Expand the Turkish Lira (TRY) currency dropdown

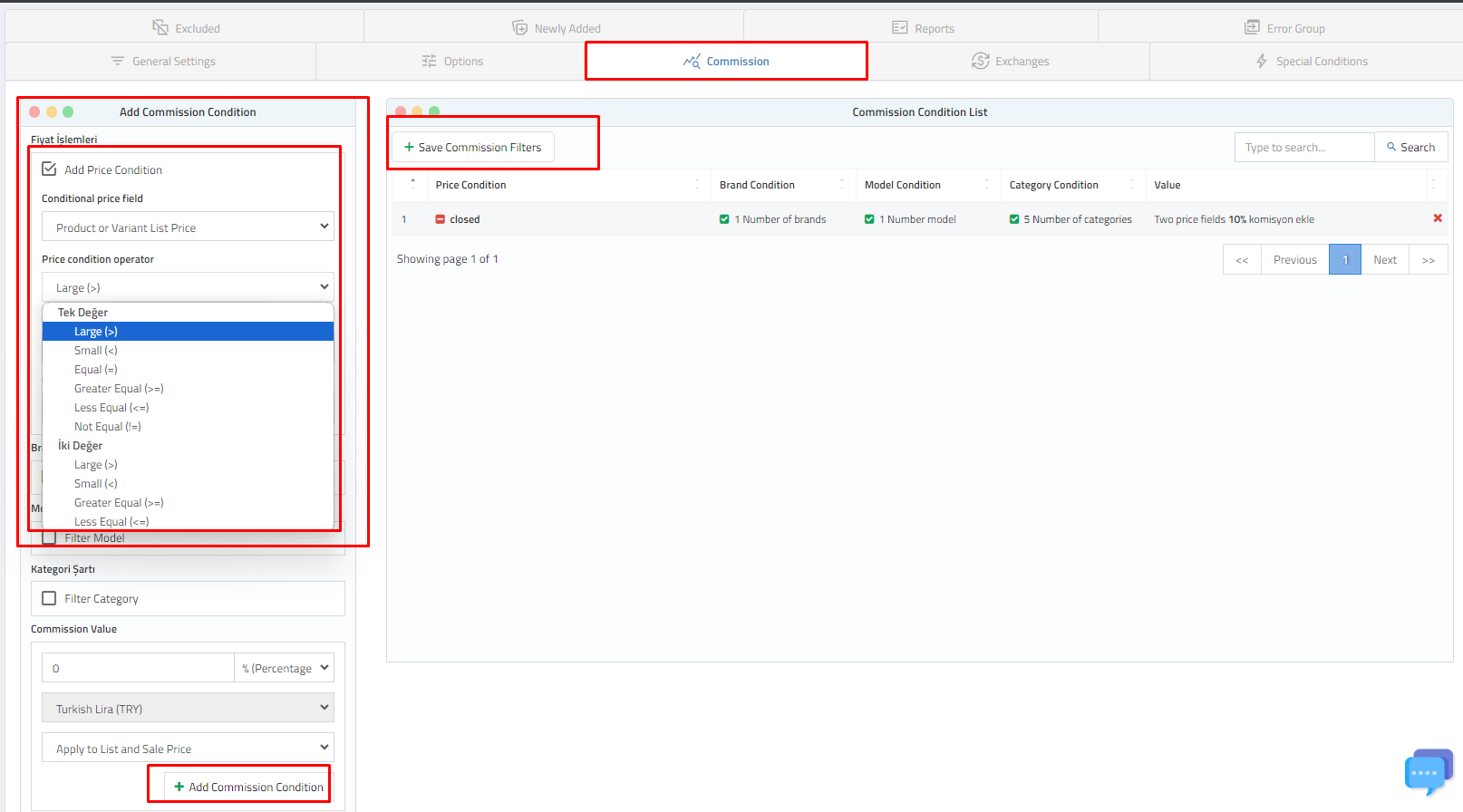click(188, 708)
